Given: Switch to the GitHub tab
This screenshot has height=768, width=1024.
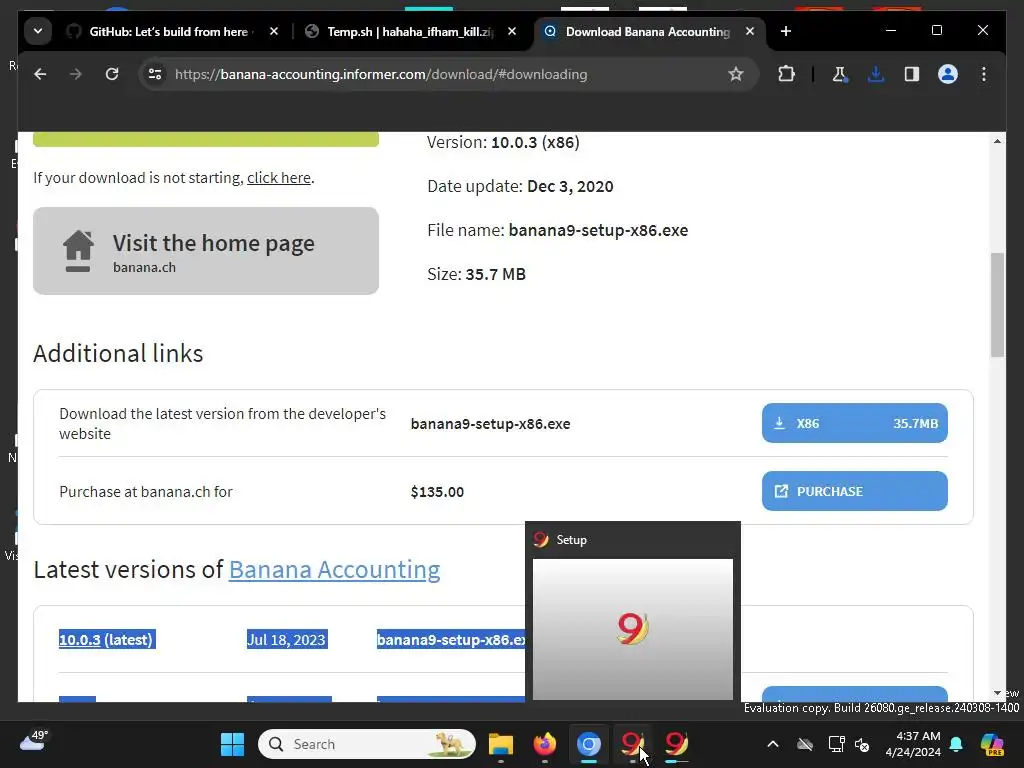Looking at the screenshot, I should [x=168, y=31].
